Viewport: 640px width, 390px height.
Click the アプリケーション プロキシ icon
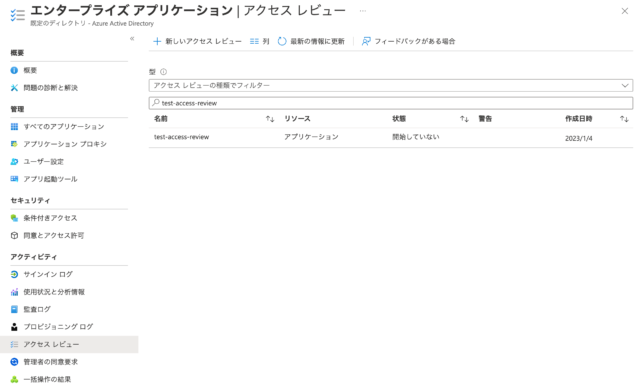click(14, 144)
